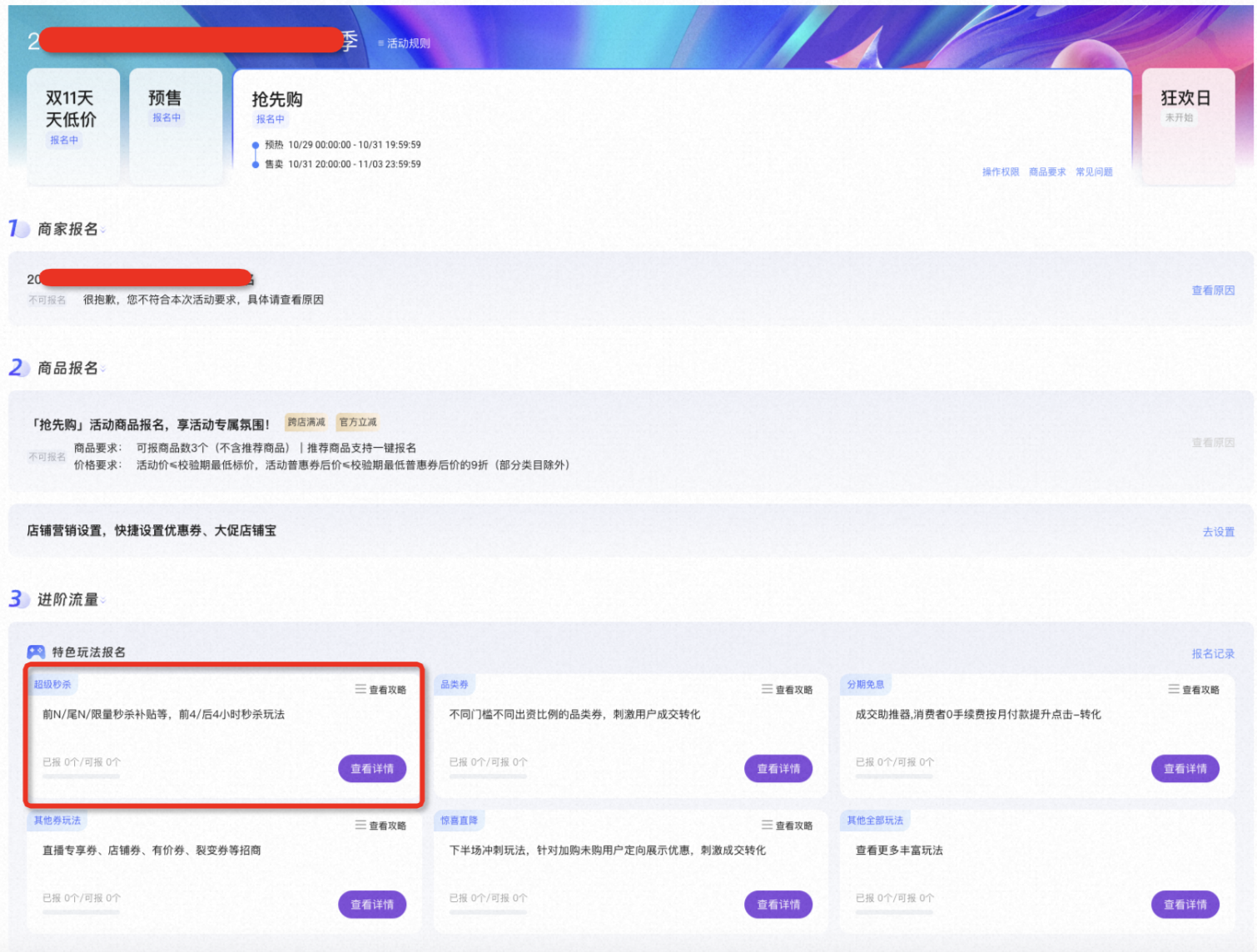Image resolution: width=1257 pixels, height=952 pixels.
Task: Open the 去设置 link for 店铺营销设置
Action: (x=1219, y=532)
